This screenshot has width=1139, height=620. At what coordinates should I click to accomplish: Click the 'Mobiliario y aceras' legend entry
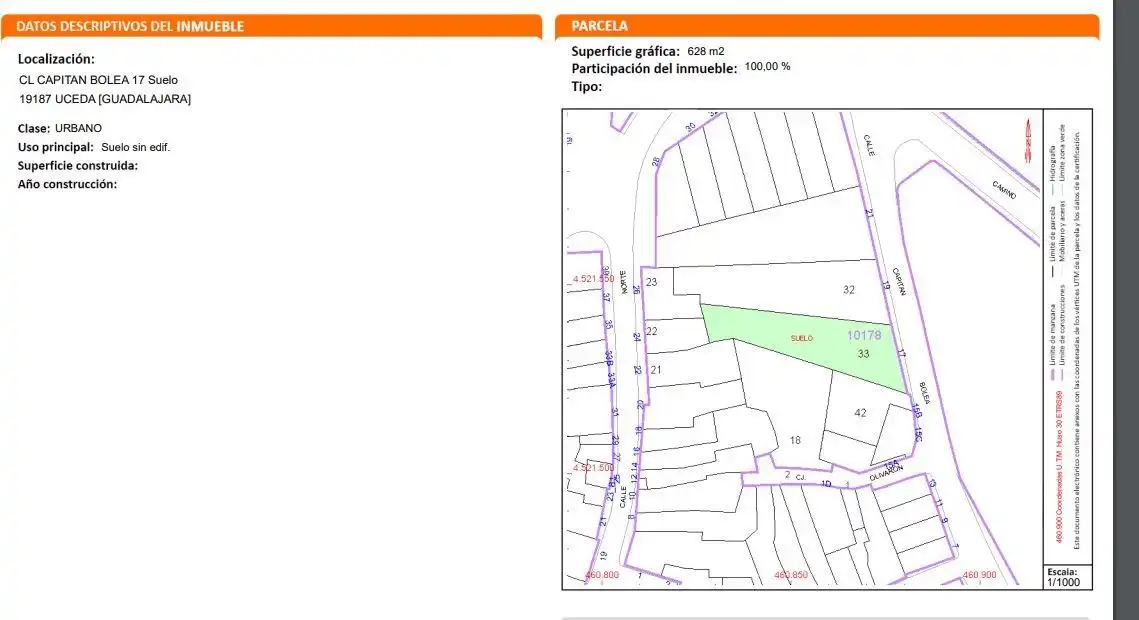pyautogui.click(x=1062, y=231)
